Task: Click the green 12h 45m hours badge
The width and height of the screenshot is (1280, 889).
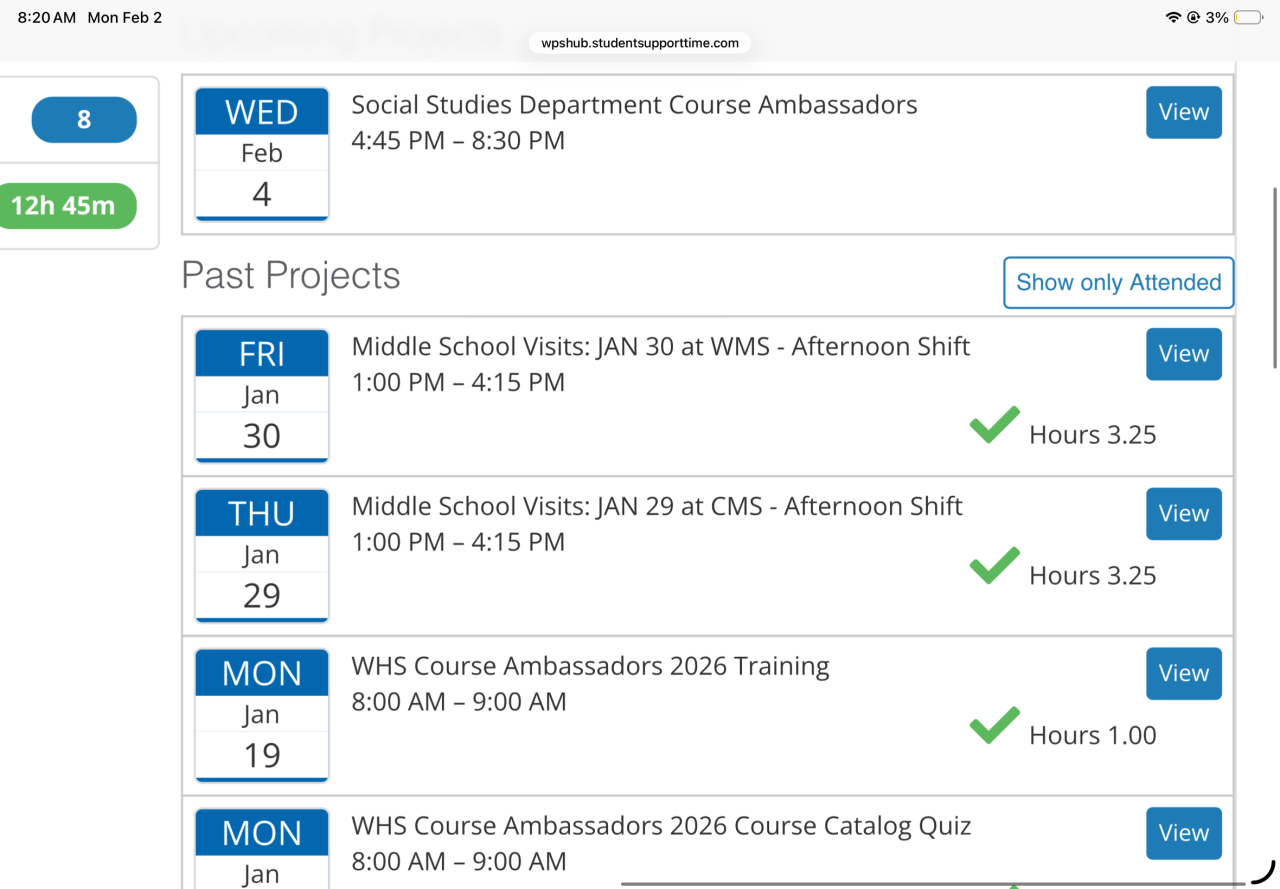Action: [64, 206]
